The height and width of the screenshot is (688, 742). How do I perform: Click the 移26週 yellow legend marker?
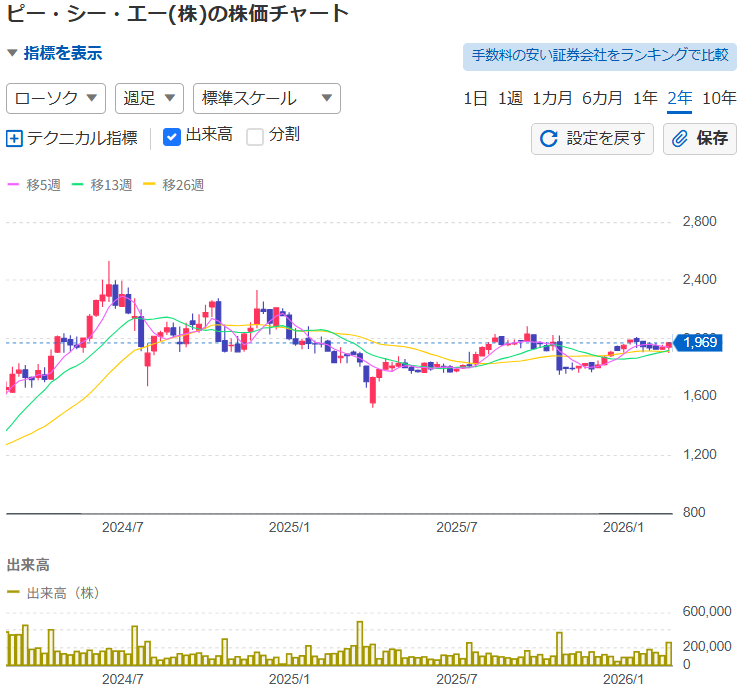pos(151,185)
